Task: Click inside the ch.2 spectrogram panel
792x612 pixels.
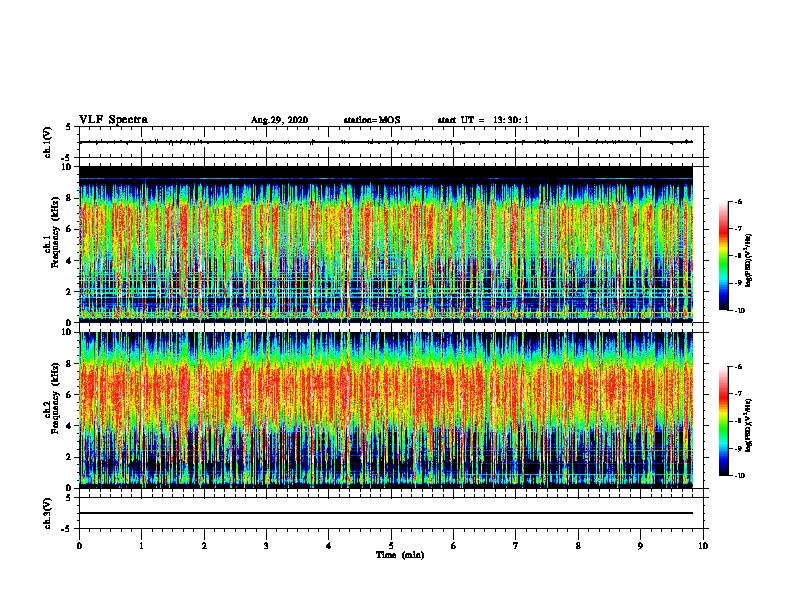Action: click(386, 410)
